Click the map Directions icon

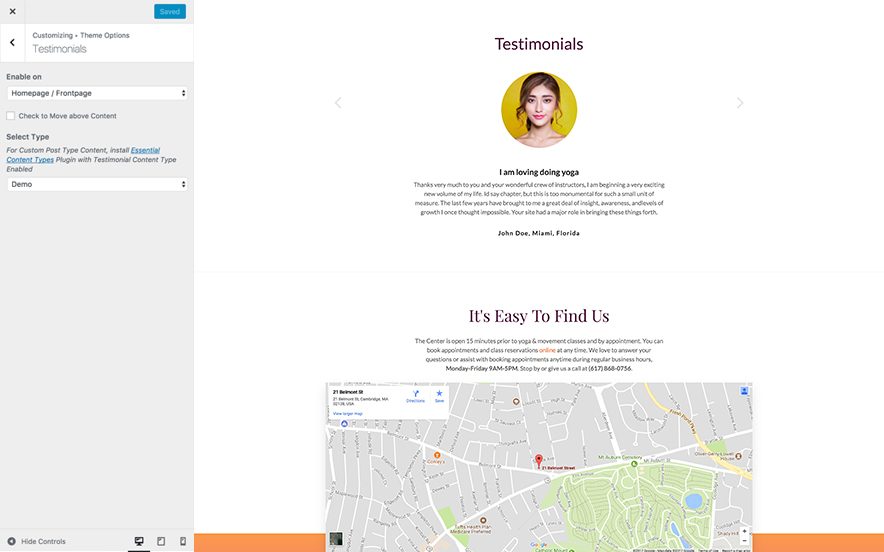click(x=416, y=395)
